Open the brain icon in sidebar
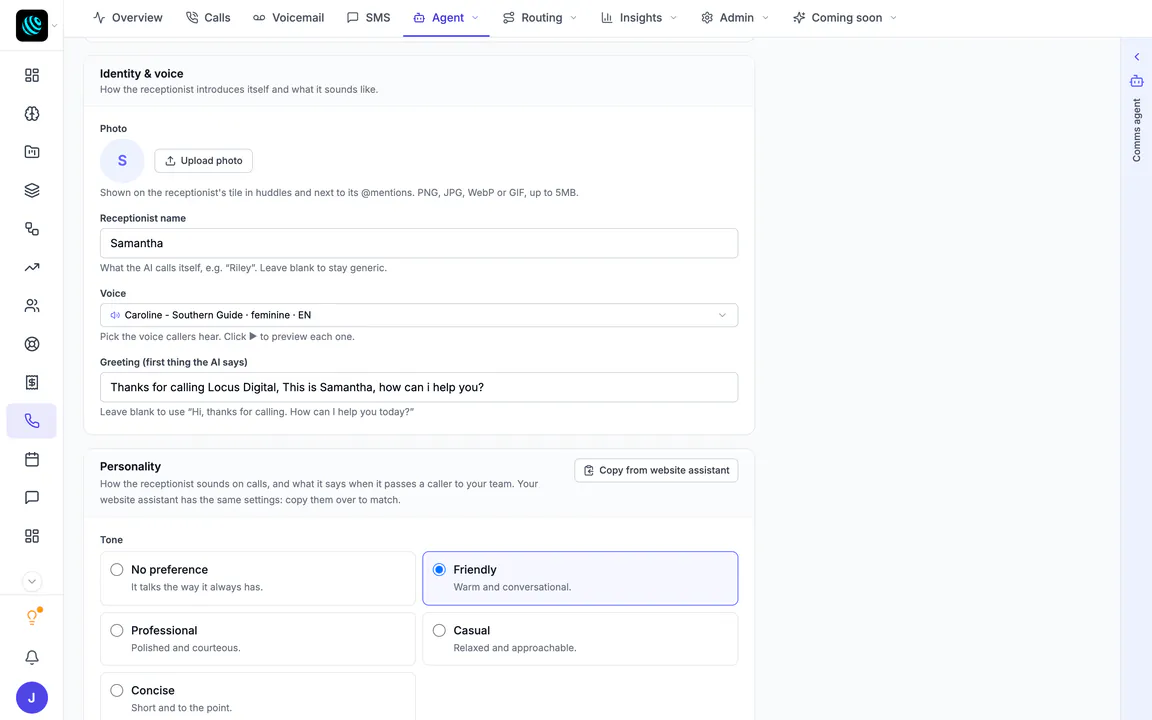The height and width of the screenshot is (720, 1152). pos(32,114)
